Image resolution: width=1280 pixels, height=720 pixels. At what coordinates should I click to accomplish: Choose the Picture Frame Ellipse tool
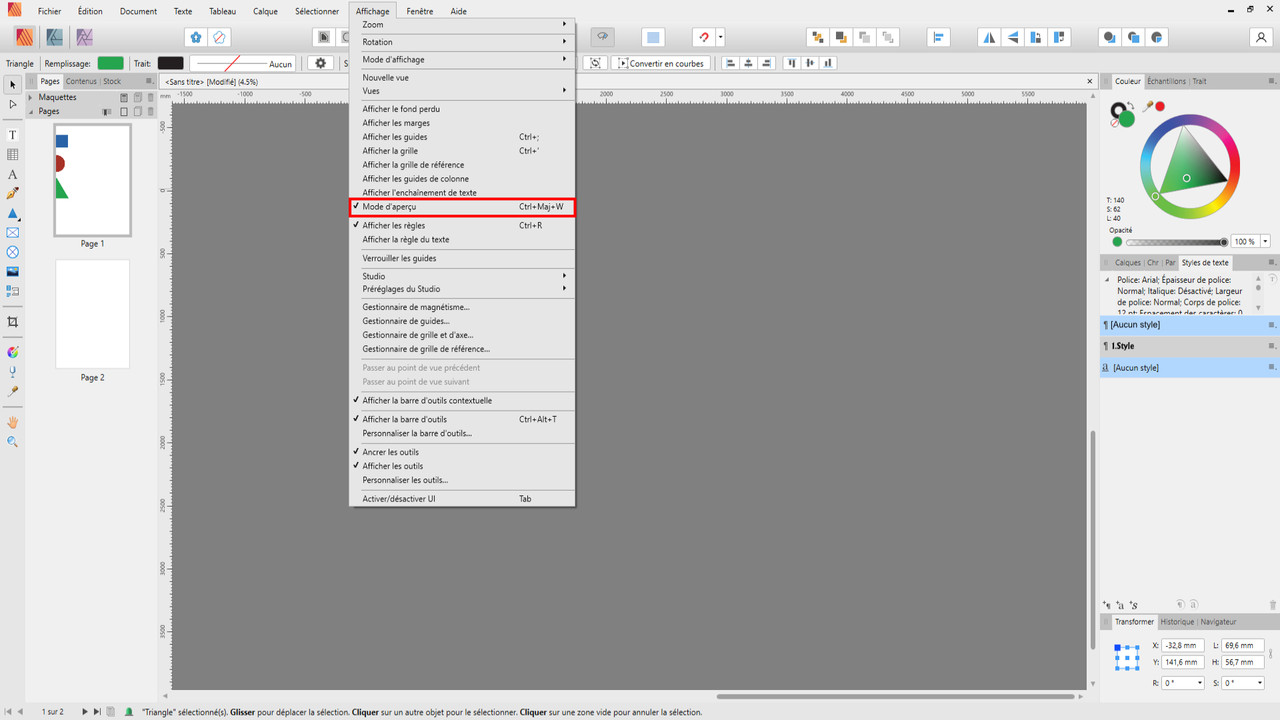pos(12,252)
